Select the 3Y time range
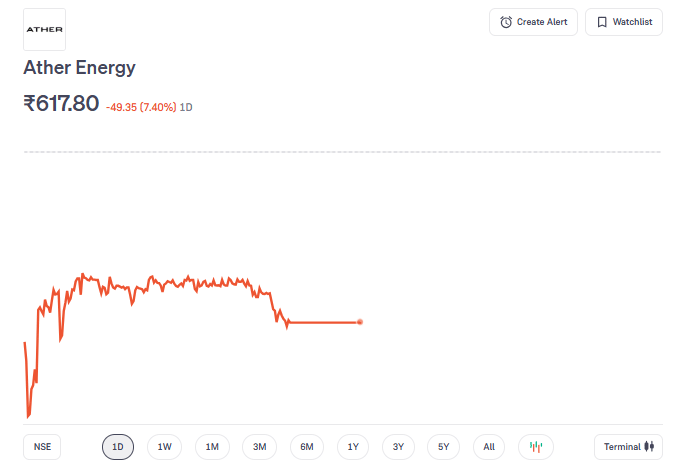This screenshot has height=475, width=686. click(398, 447)
